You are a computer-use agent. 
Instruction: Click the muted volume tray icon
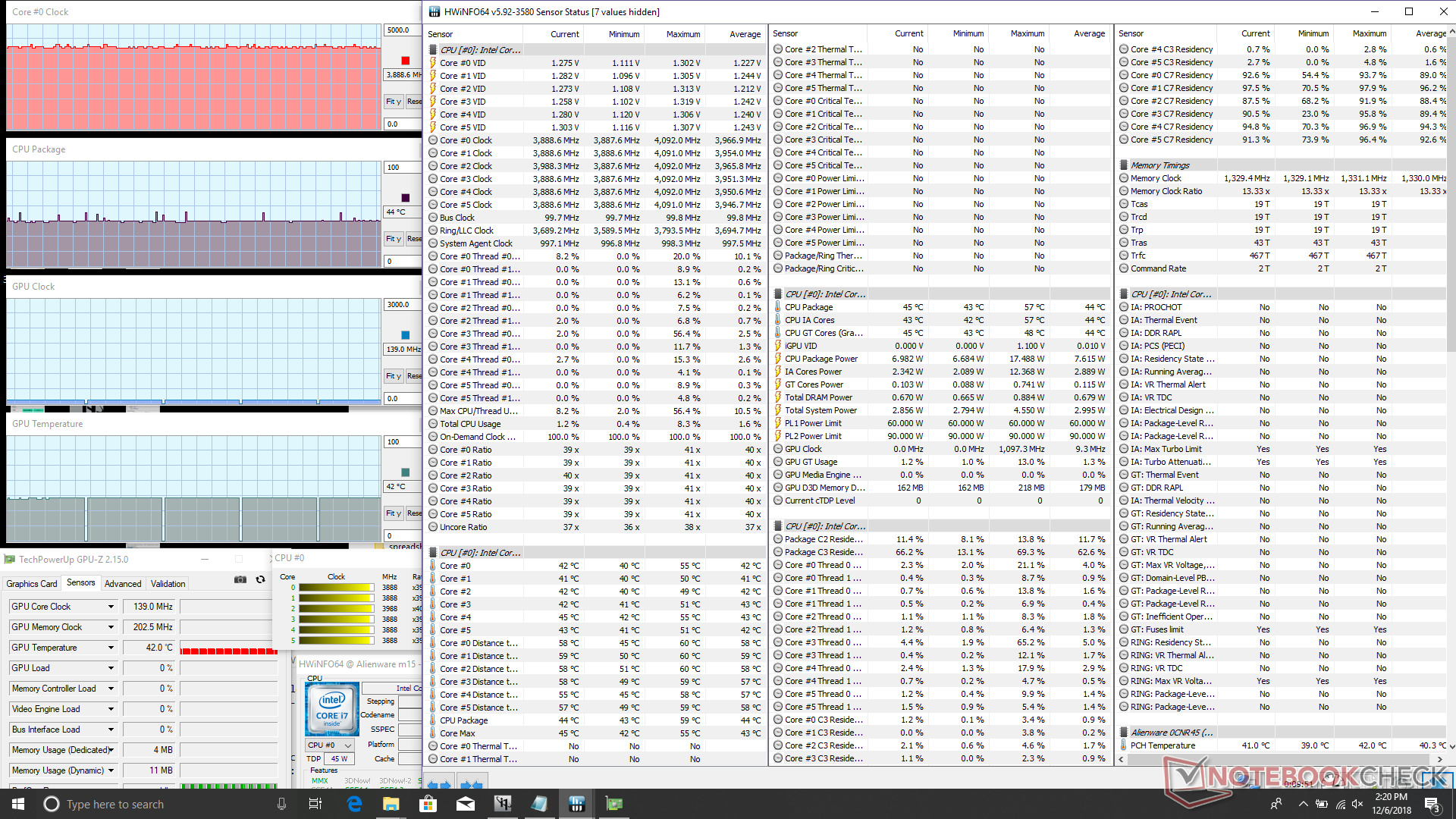coord(1357,804)
